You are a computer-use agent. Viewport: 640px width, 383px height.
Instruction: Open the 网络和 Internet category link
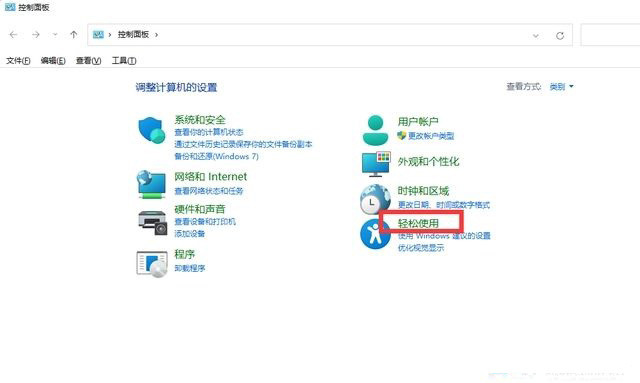pyautogui.click(x=211, y=176)
